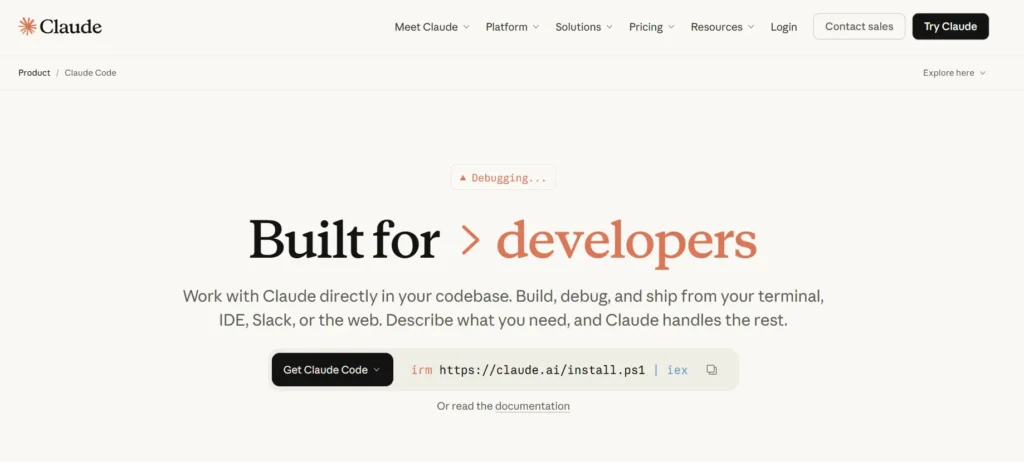Screen dimensions: 1024x462
Task: Copy the install command with the copy icon
Action: 711,370
